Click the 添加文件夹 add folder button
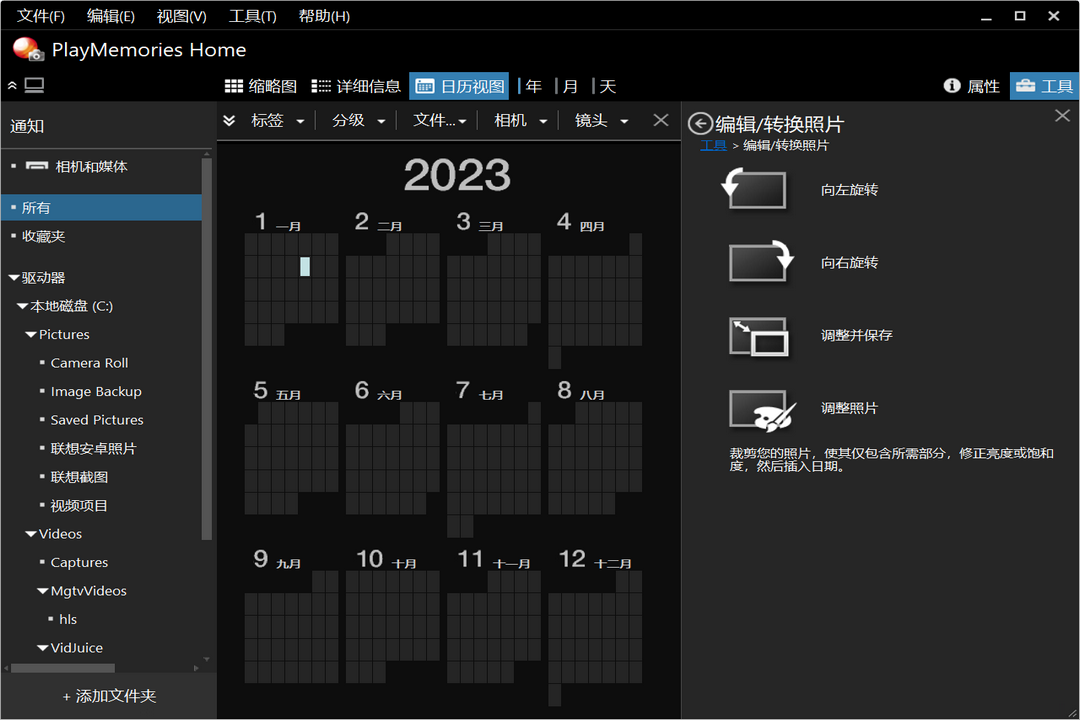This screenshot has height=720, width=1080. point(109,696)
